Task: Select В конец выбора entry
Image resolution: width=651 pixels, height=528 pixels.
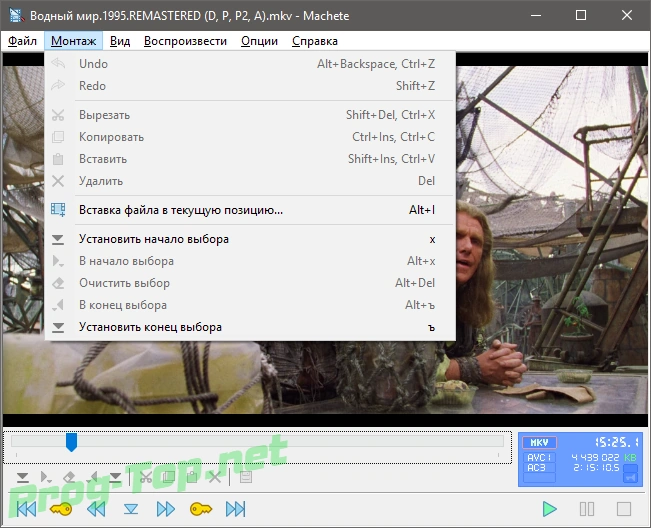Action: pyautogui.click(x=250, y=305)
